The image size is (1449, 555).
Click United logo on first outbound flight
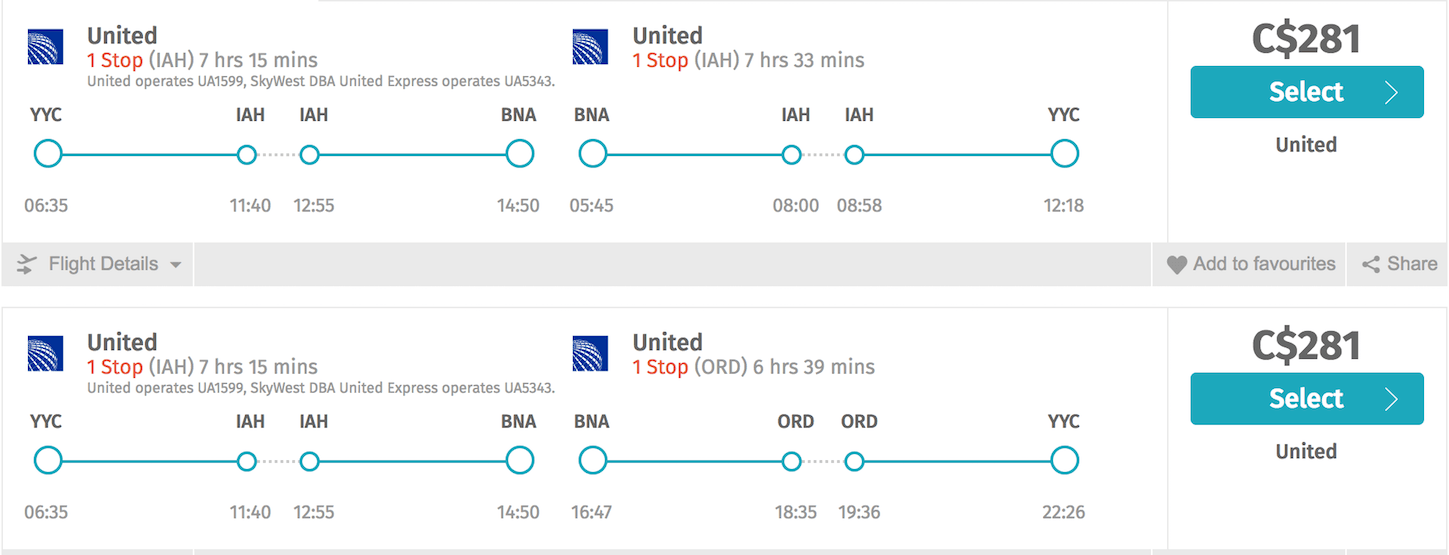point(46,47)
